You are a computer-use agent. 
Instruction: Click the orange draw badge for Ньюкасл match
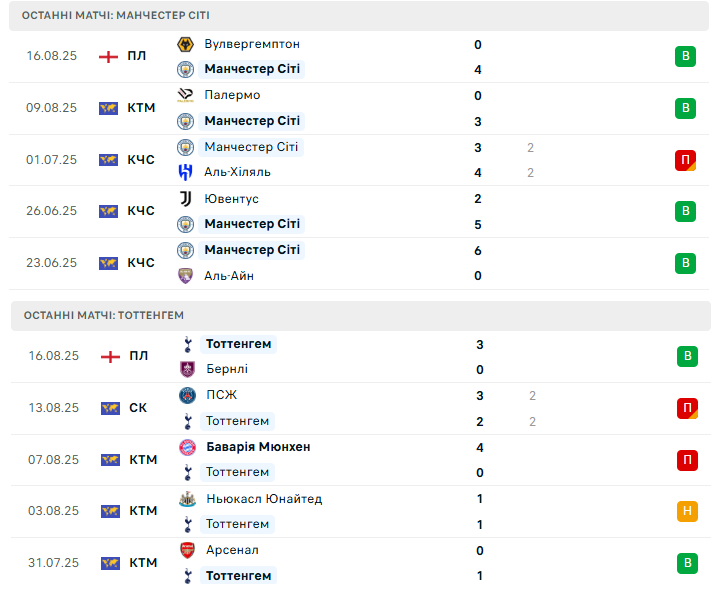[x=687, y=511]
